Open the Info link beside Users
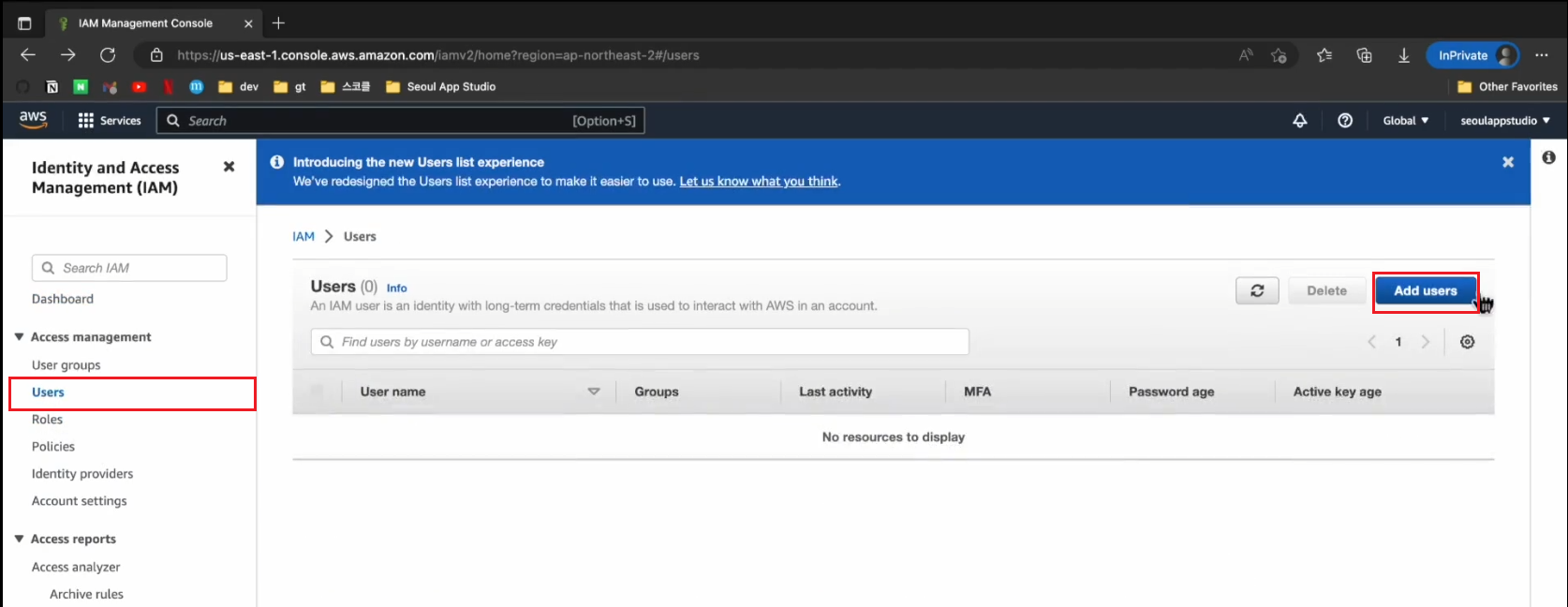 (x=397, y=289)
